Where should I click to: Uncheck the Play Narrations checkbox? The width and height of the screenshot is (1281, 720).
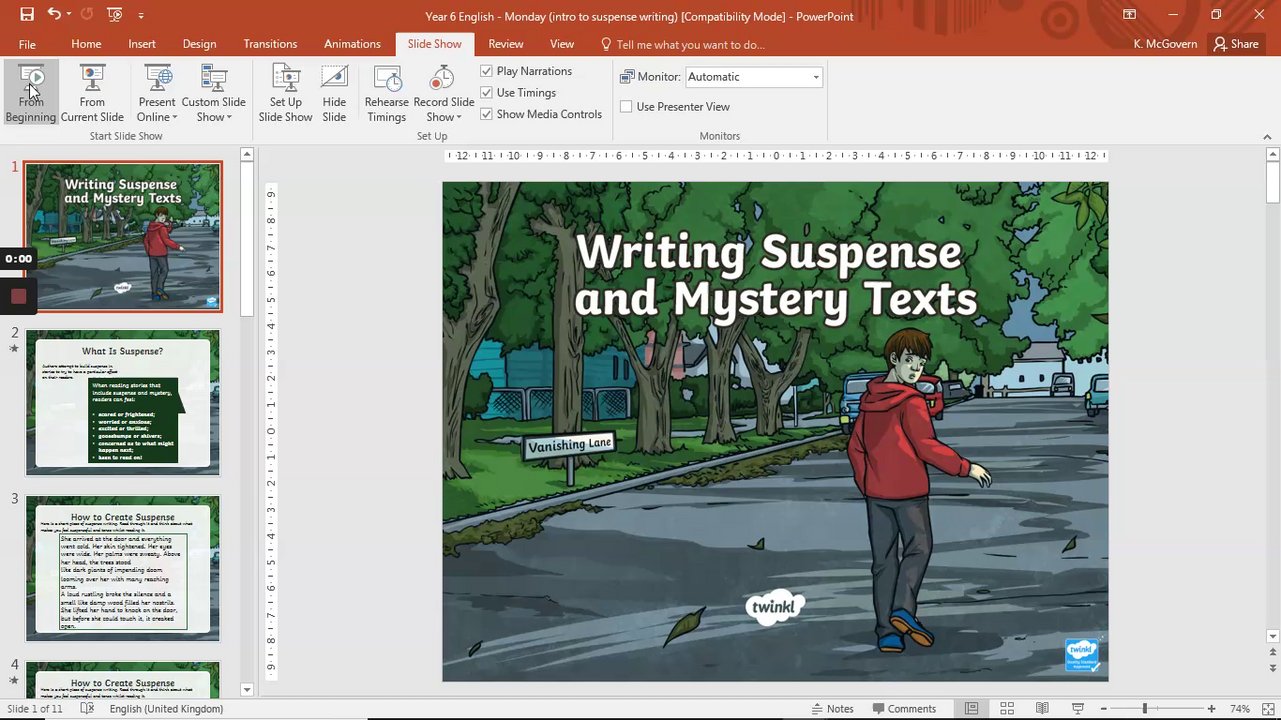[x=487, y=71]
